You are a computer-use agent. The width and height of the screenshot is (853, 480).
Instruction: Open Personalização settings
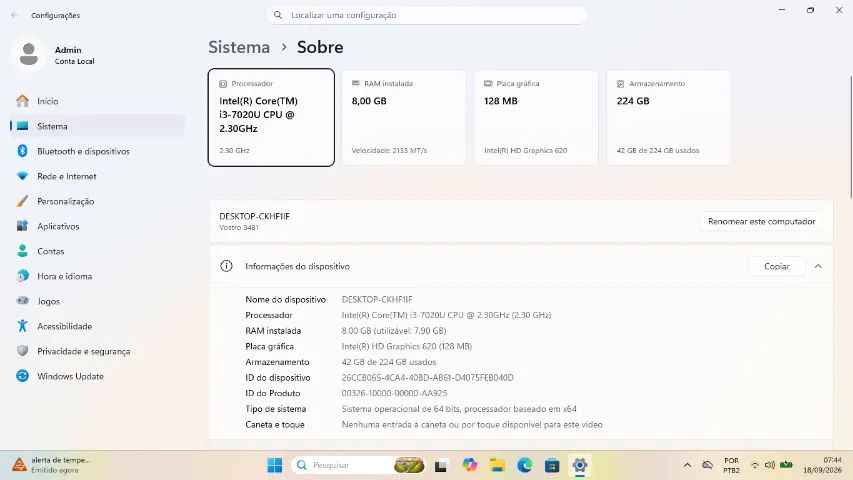click(97, 201)
